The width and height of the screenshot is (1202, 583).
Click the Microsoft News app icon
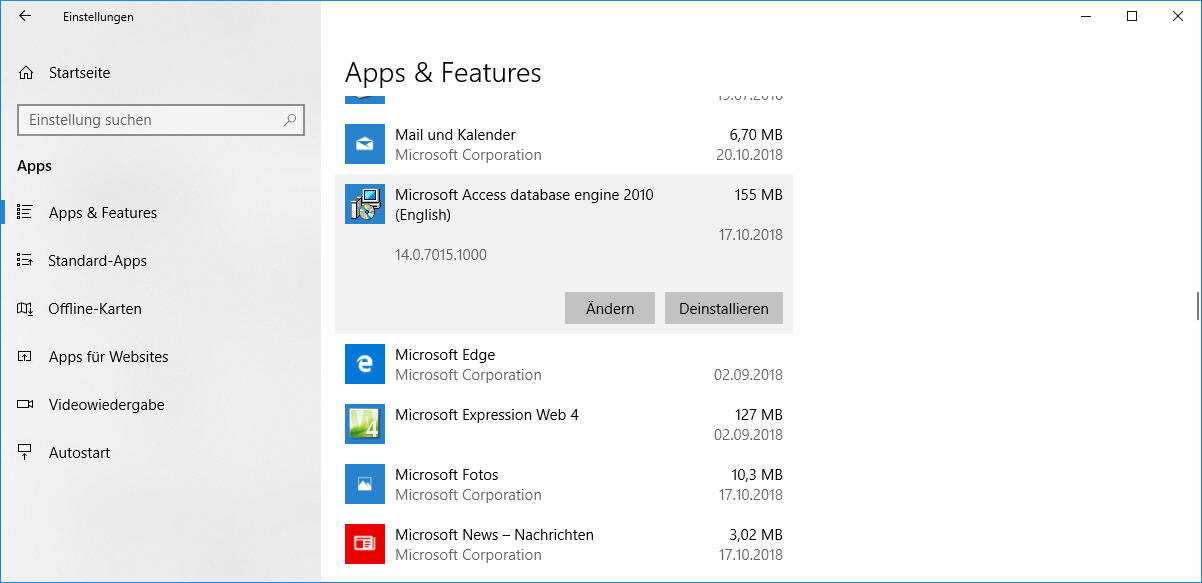(364, 544)
